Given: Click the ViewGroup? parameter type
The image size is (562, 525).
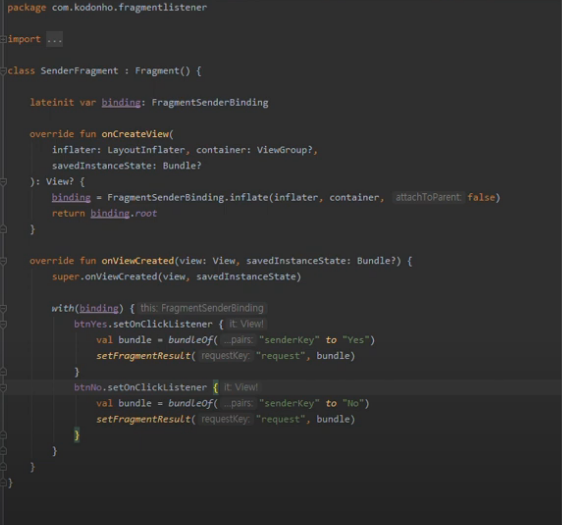Looking at the screenshot, I should click(285, 150).
